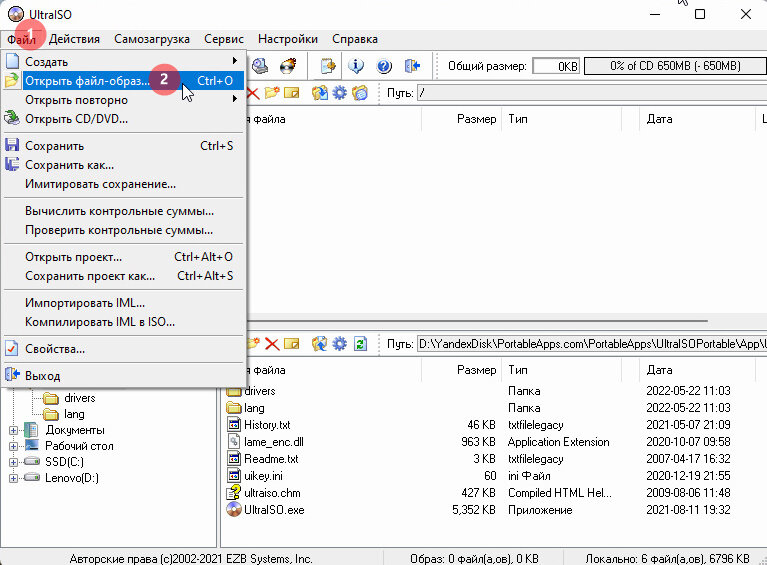Expand the Рабочий стол tree node
This screenshot has width=767, height=565.
13,446
